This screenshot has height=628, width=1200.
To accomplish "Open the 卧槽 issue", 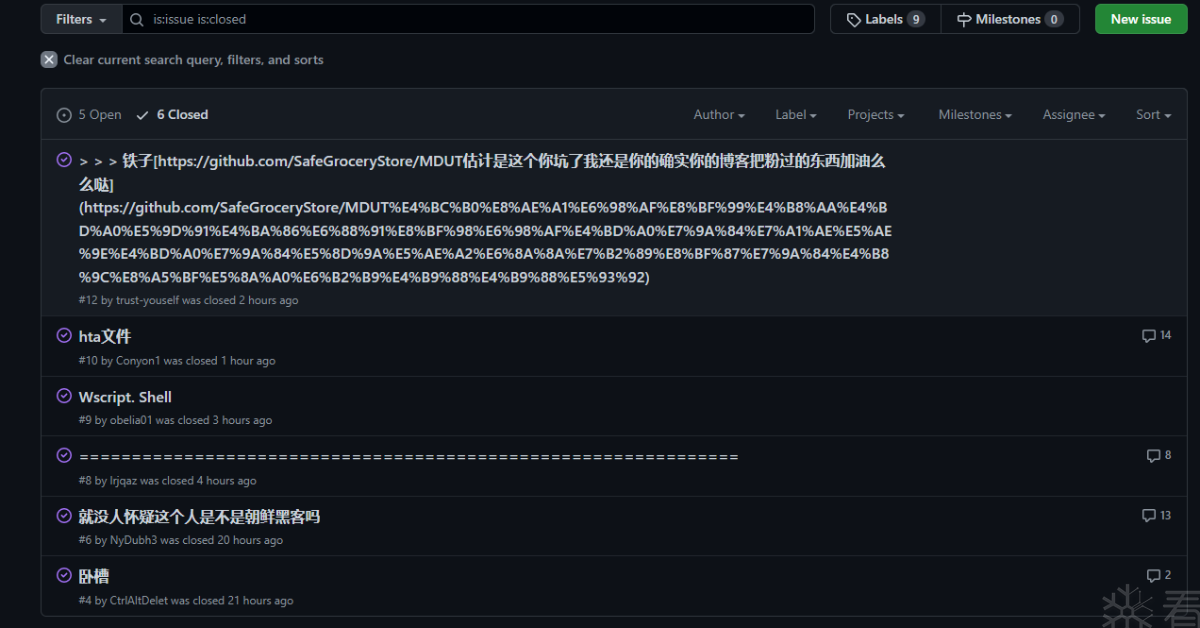I will click(94, 576).
